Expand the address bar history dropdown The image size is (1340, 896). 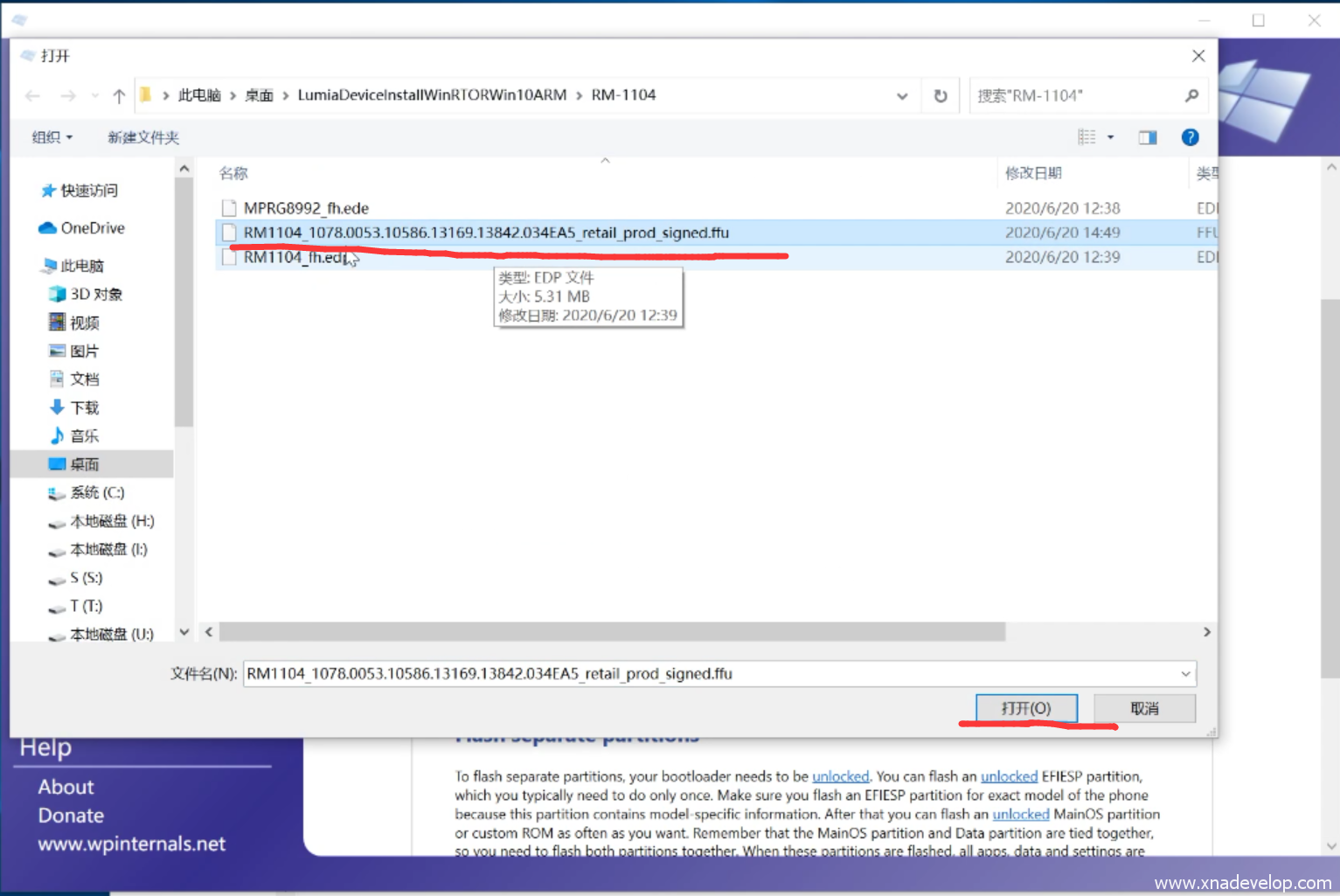902,96
